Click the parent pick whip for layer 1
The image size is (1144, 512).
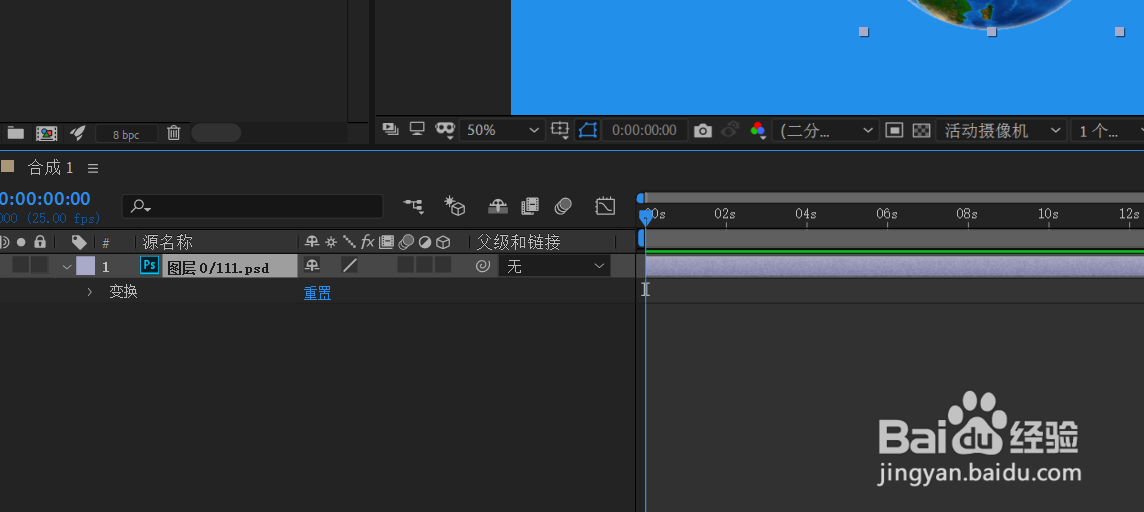coord(482,266)
